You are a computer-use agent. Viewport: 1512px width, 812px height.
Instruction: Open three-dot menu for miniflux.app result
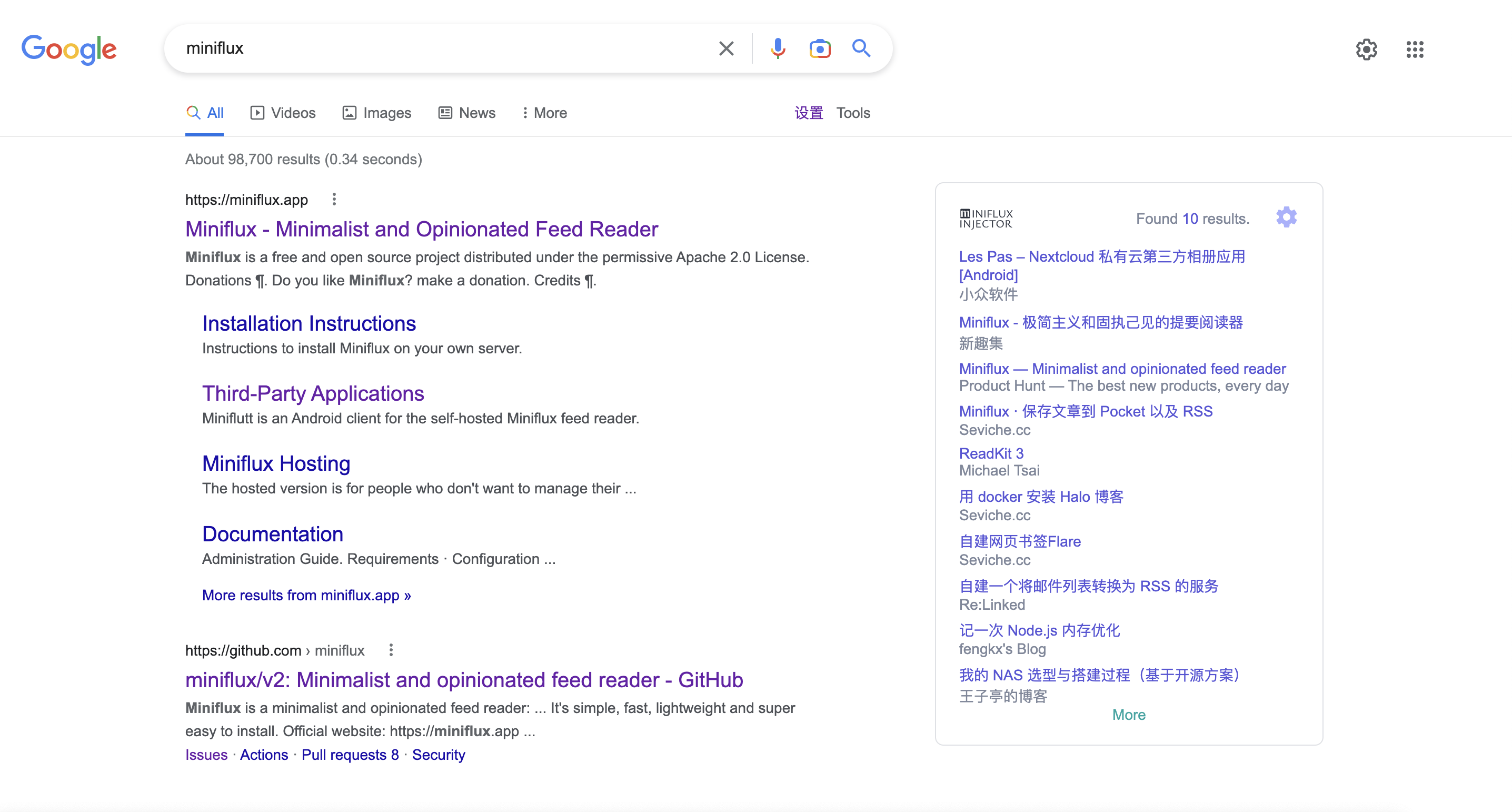pos(334,200)
